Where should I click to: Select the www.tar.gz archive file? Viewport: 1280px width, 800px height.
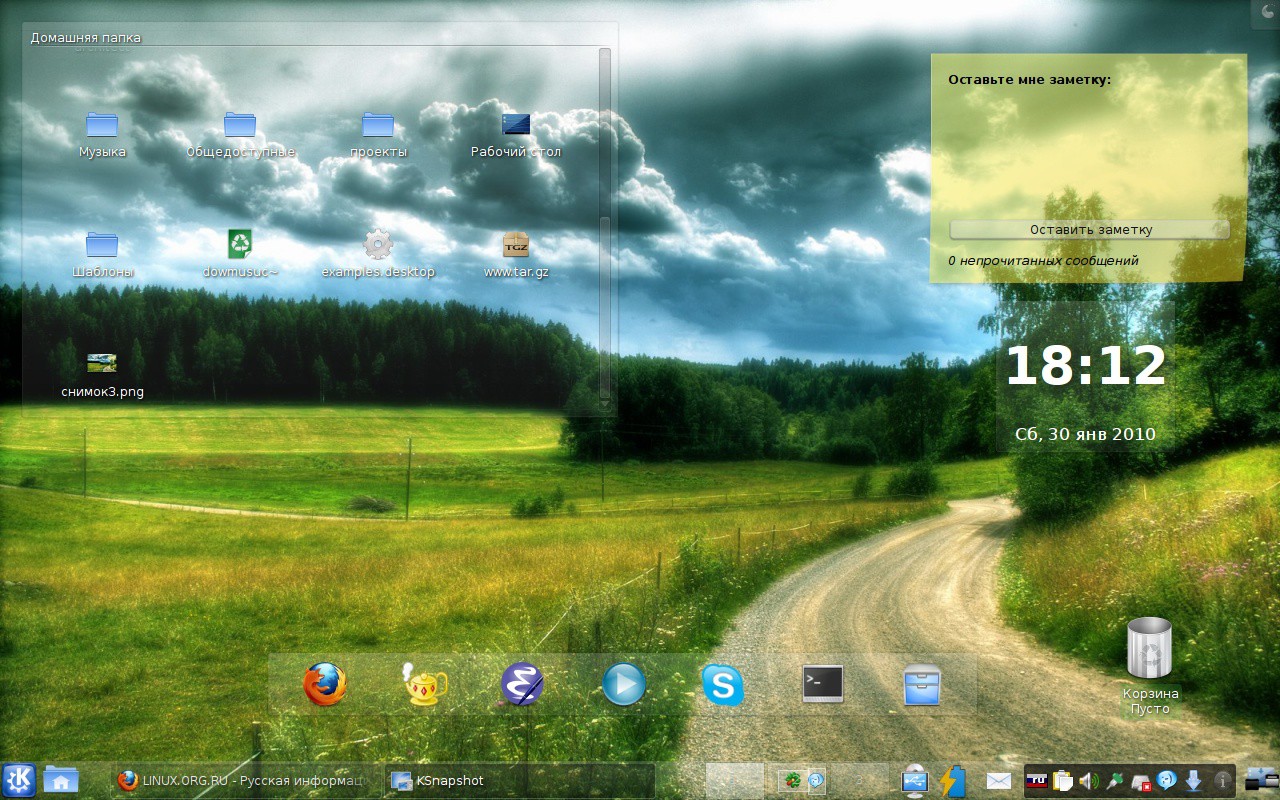[516, 256]
